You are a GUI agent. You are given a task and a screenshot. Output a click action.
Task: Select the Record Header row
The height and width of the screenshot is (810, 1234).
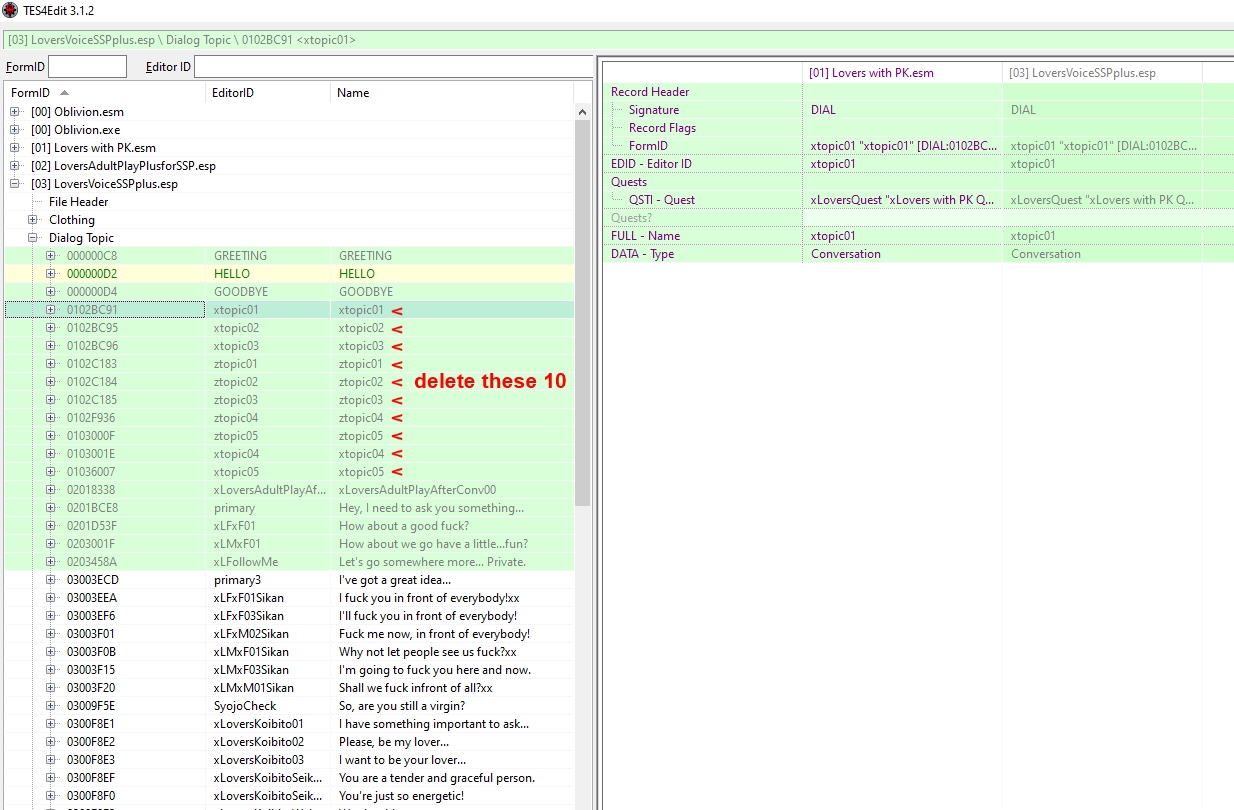[920, 92]
